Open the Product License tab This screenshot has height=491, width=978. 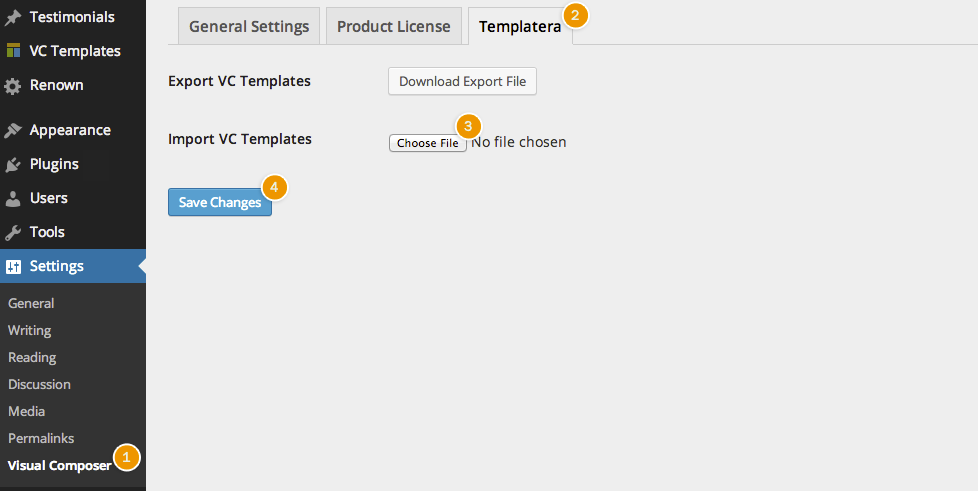[x=394, y=26]
